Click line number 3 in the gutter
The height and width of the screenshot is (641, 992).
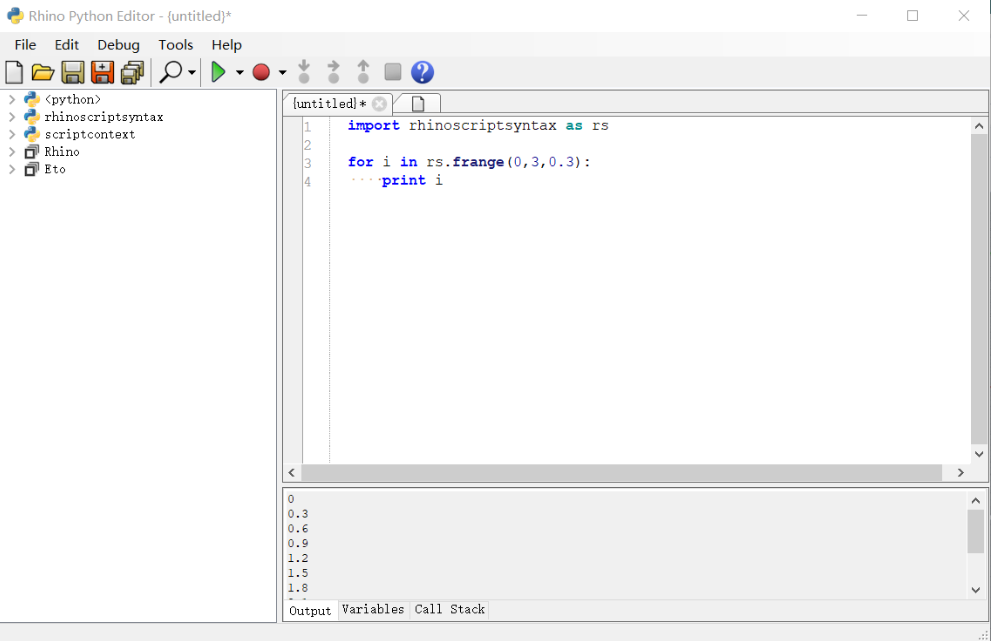click(x=307, y=163)
